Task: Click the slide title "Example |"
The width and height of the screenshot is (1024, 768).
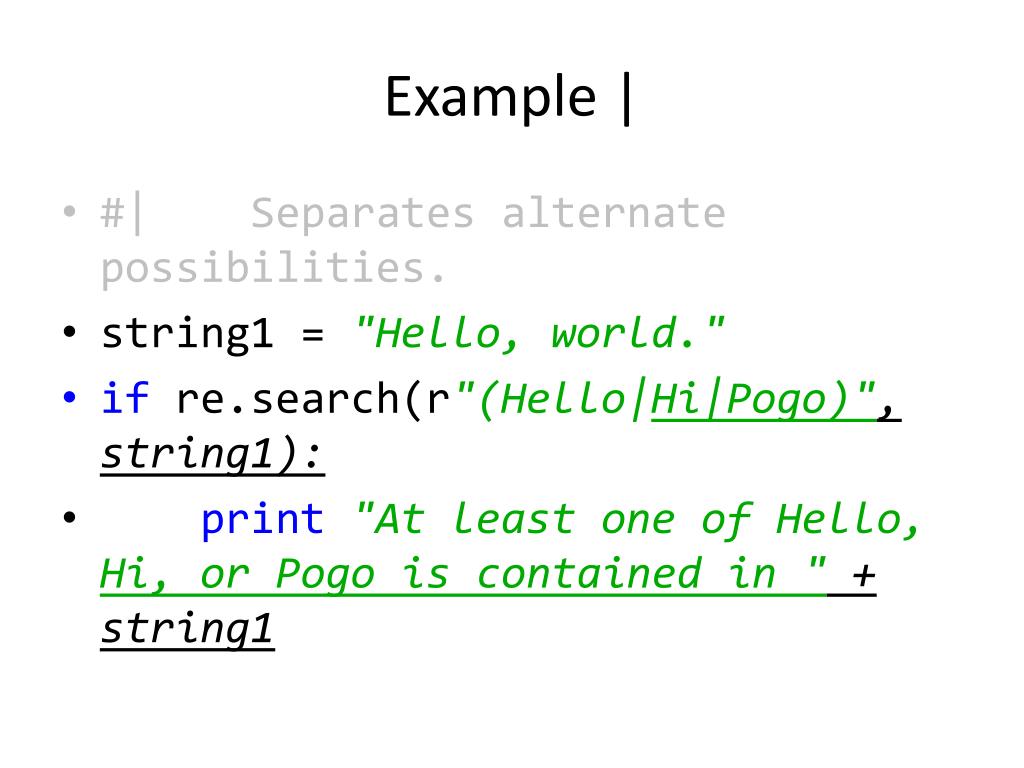Action: [508, 98]
